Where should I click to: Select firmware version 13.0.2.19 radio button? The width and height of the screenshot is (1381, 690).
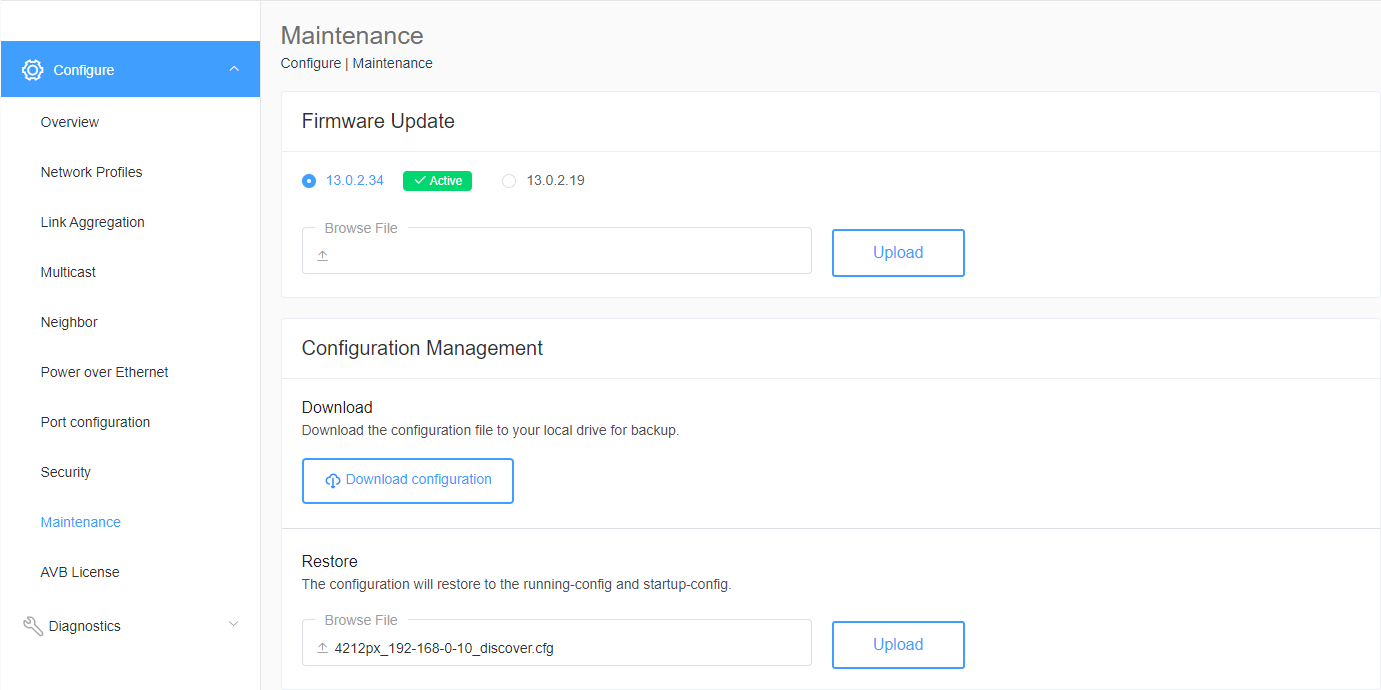pos(509,181)
